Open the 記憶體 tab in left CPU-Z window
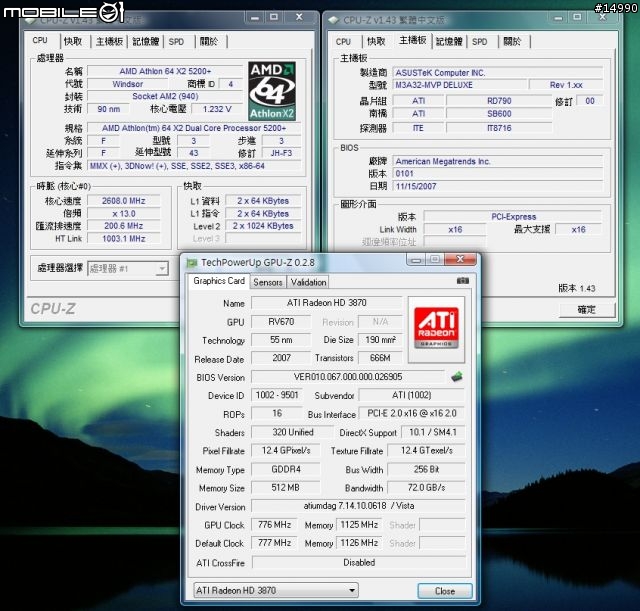Viewport: 640px width, 611px height. tap(146, 41)
